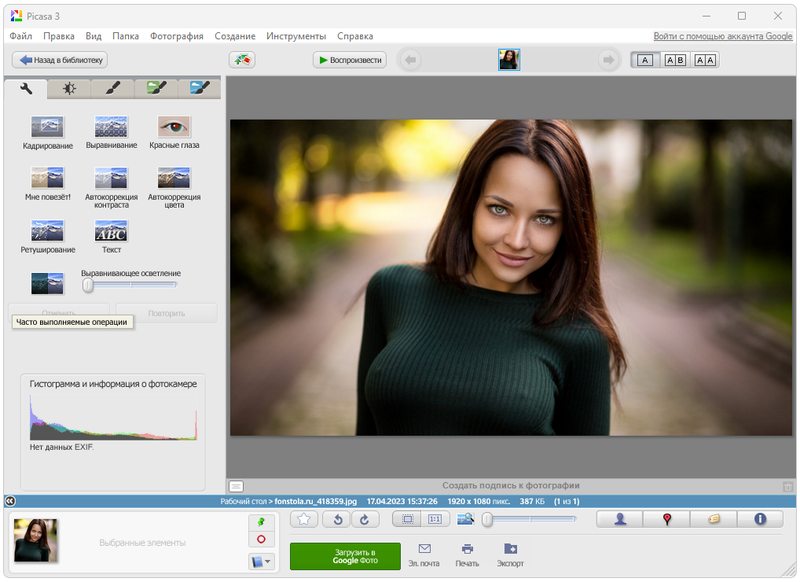Viewport: 800px width, 582px height.
Task: Star the photo with the star button
Action: pos(305,519)
